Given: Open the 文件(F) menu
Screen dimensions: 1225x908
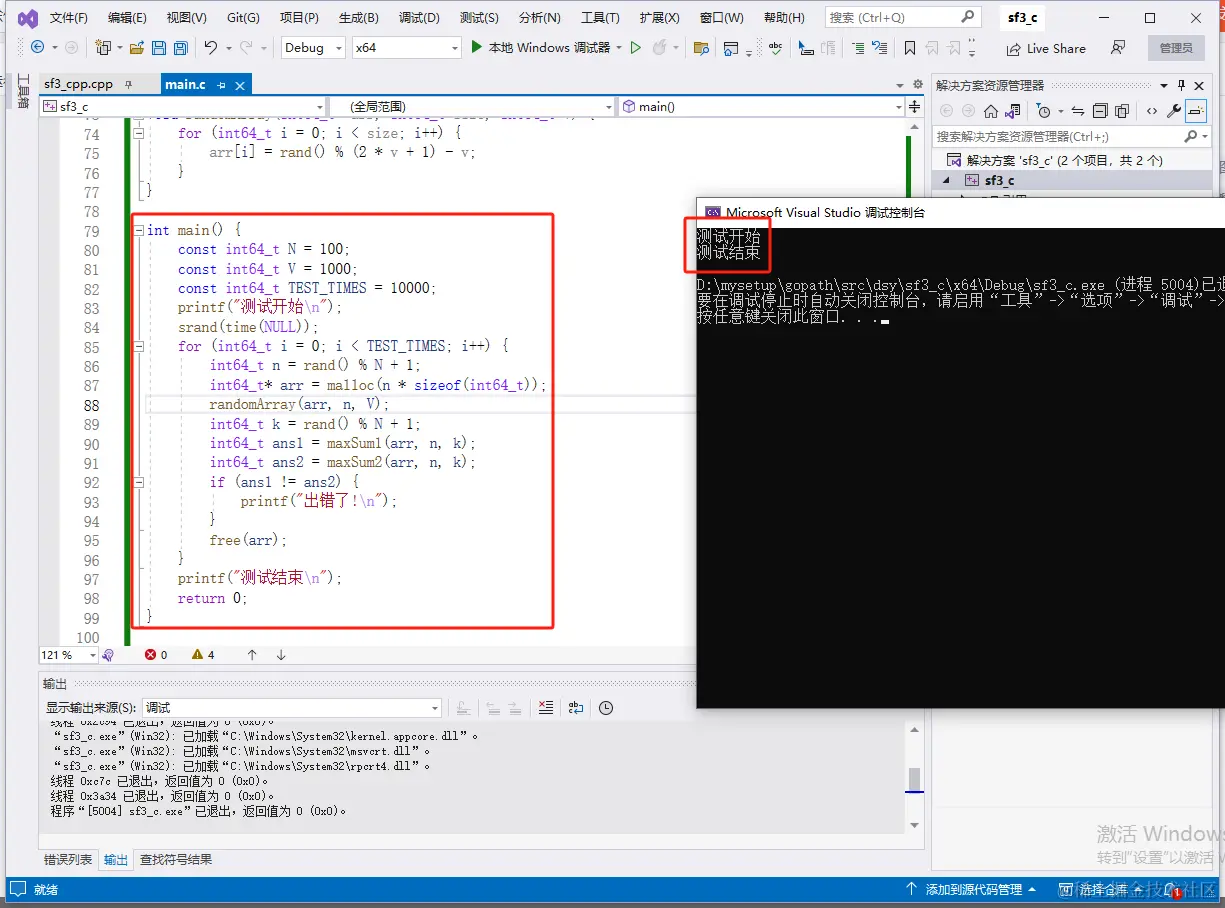Looking at the screenshot, I should [69, 18].
